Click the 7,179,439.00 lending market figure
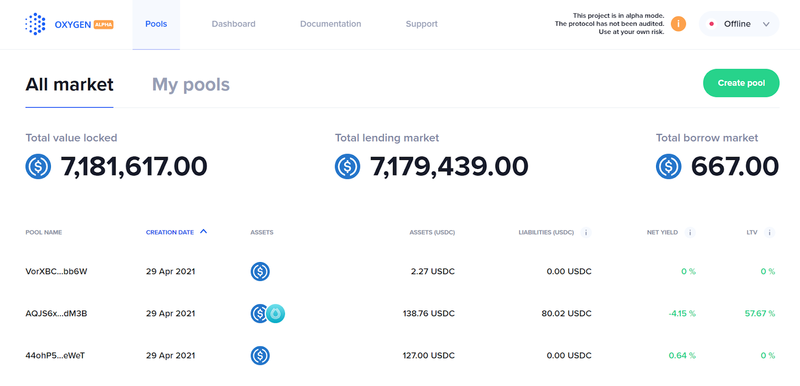Viewport: 800px width, 386px height. 449,166
